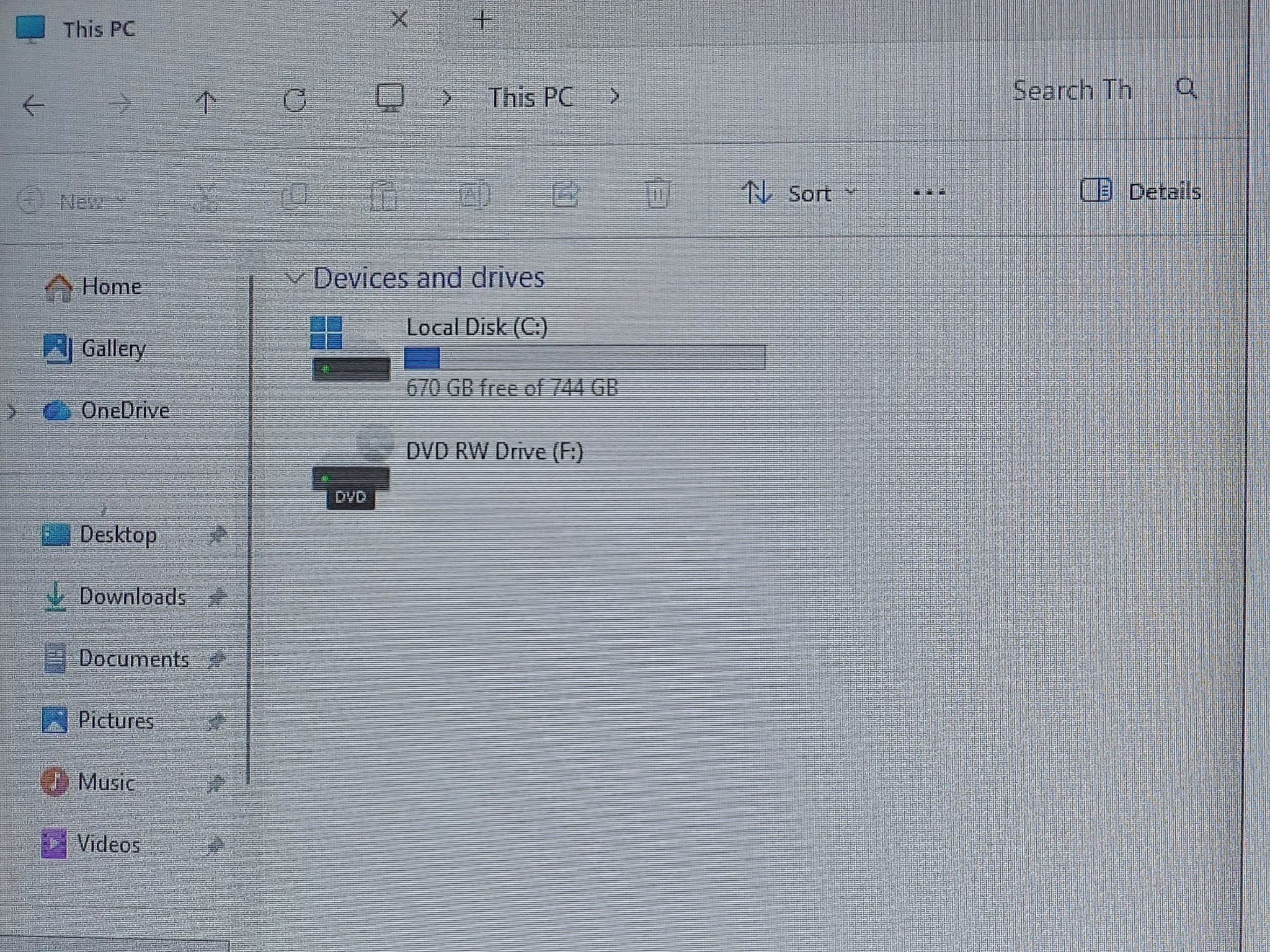Image resolution: width=1270 pixels, height=952 pixels.
Task: Toggle the Details pane
Action: 1140,191
